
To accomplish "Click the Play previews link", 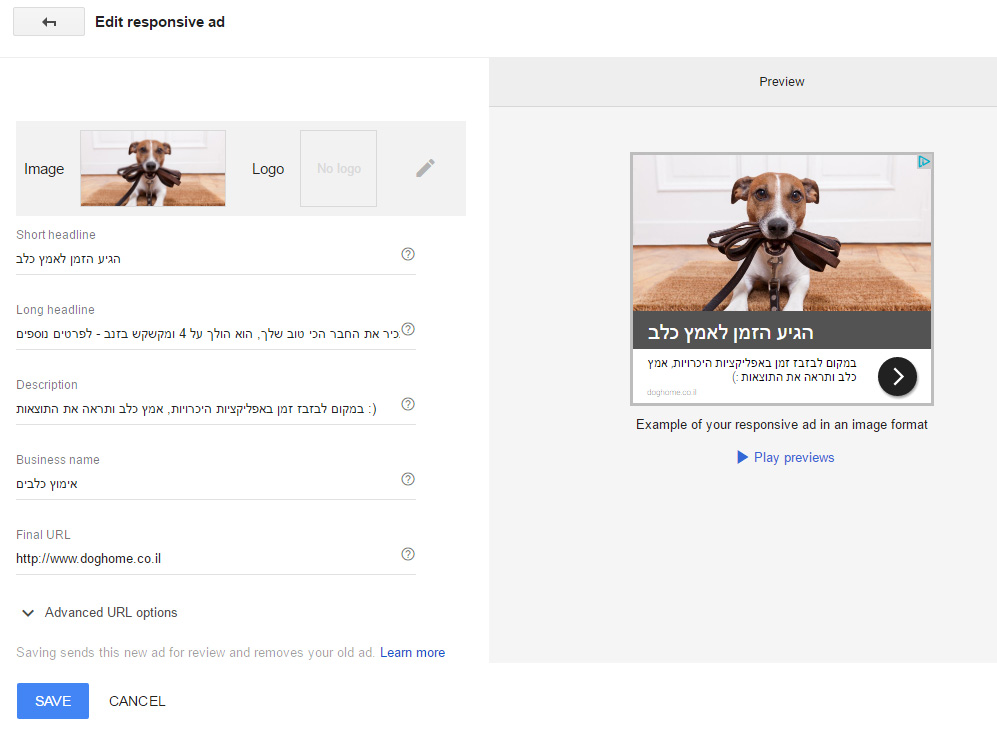I will pos(785,457).
